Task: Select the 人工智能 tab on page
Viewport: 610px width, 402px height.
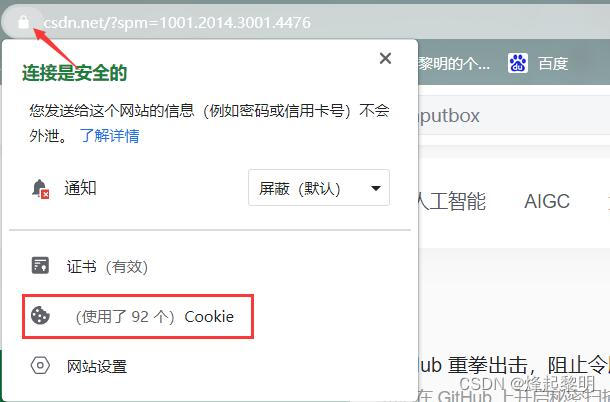Action: pyautogui.click(x=451, y=201)
